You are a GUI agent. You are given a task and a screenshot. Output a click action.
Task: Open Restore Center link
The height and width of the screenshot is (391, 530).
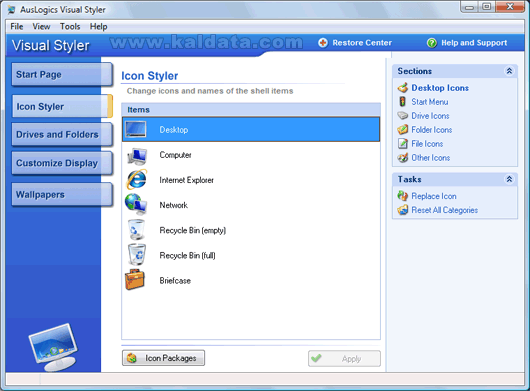coord(362,43)
